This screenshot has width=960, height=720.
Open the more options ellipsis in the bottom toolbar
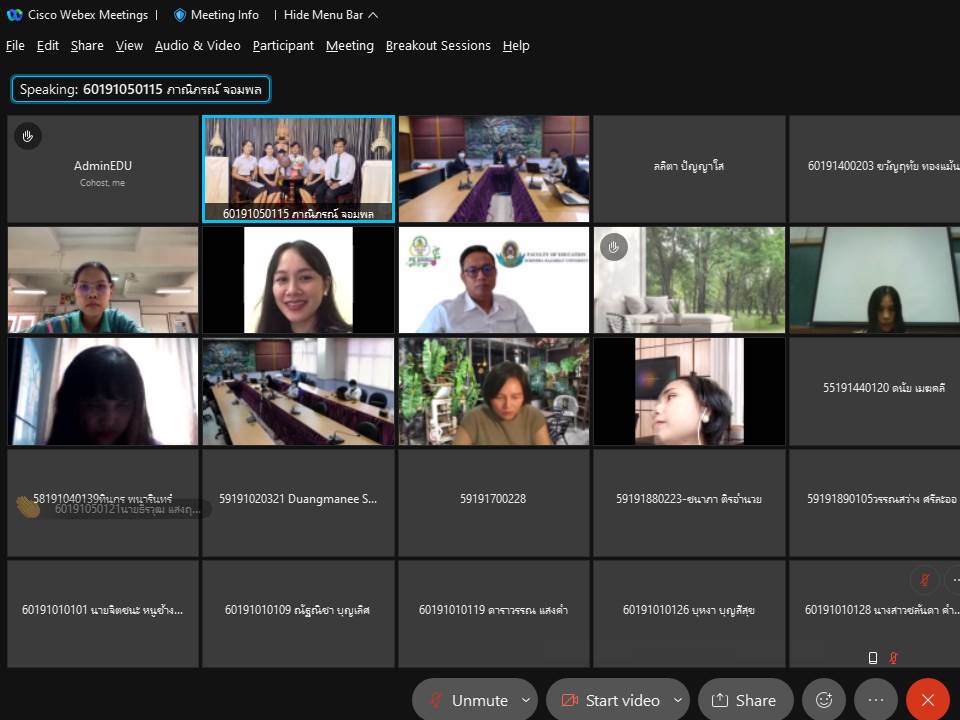pyautogui.click(x=876, y=700)
